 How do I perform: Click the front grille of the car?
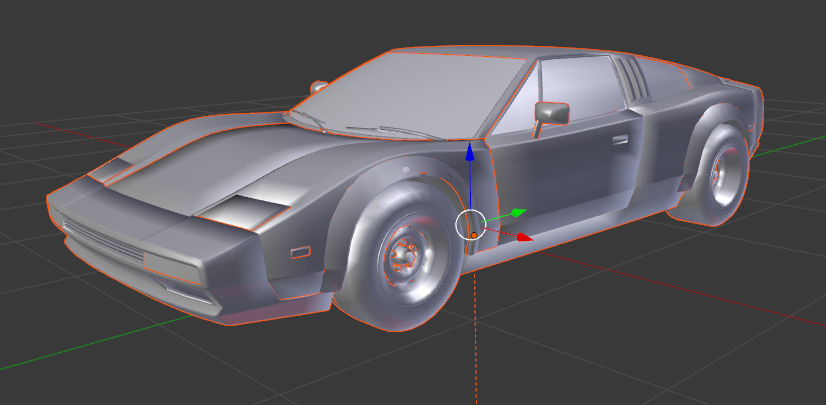pyautogui.click(x=103, y=240)
